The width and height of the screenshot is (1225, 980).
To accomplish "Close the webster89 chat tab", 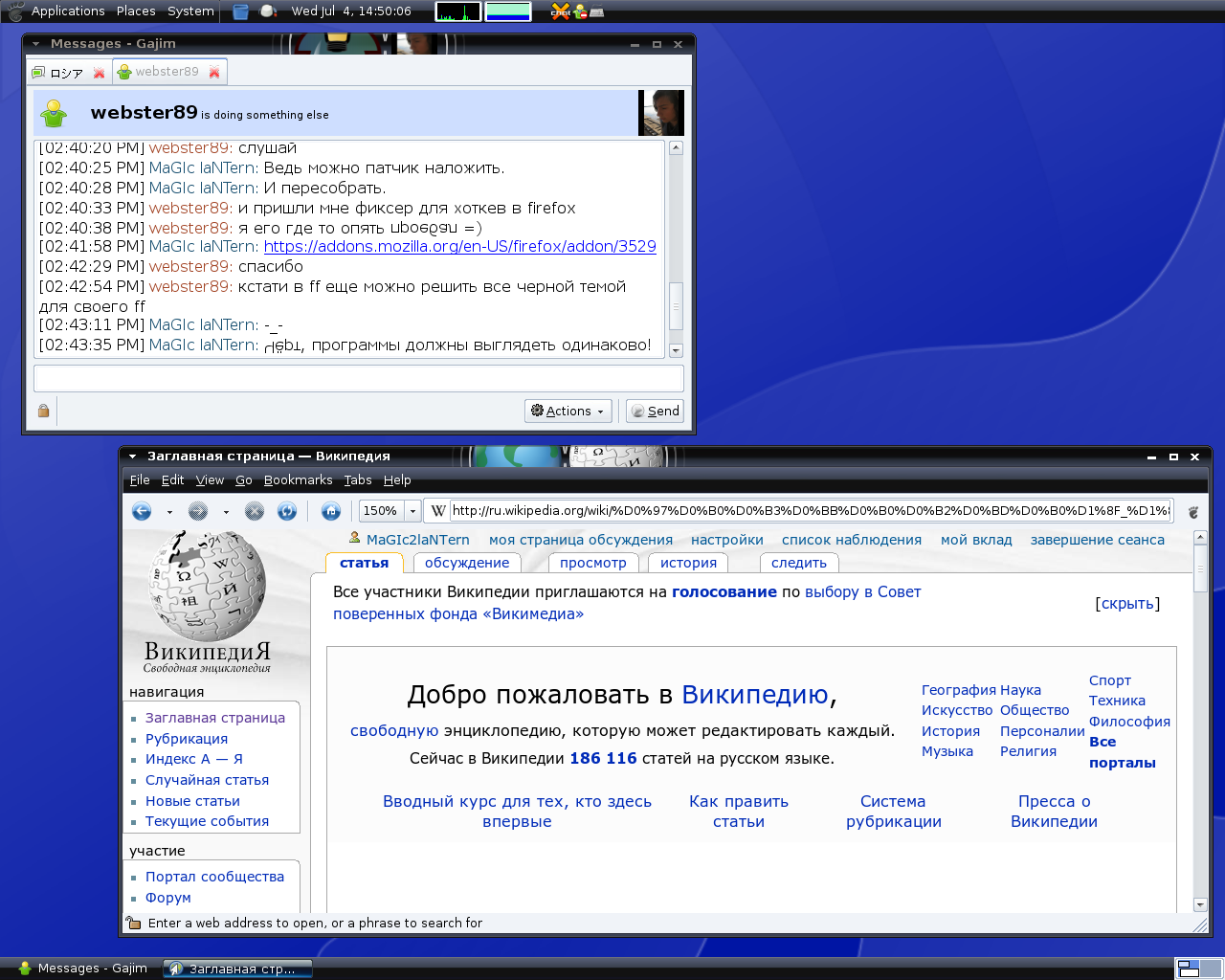I will coord(214,72).
